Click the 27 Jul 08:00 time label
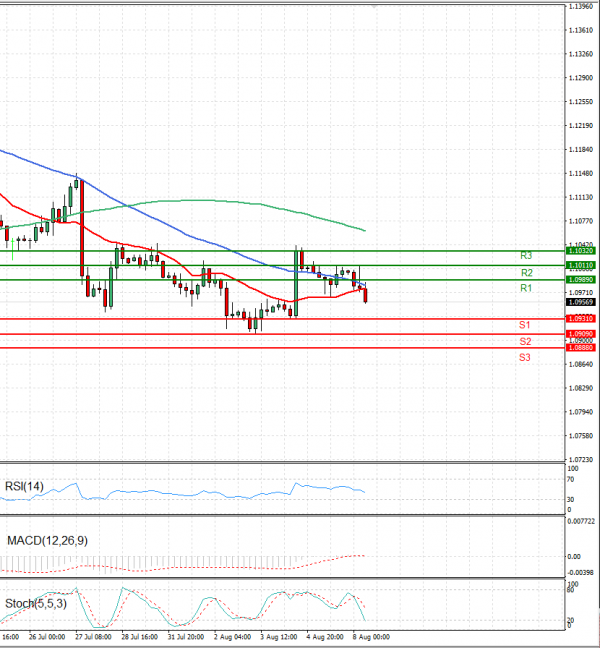600x648 pixels. pyautogui.click(x=93, y=637)
